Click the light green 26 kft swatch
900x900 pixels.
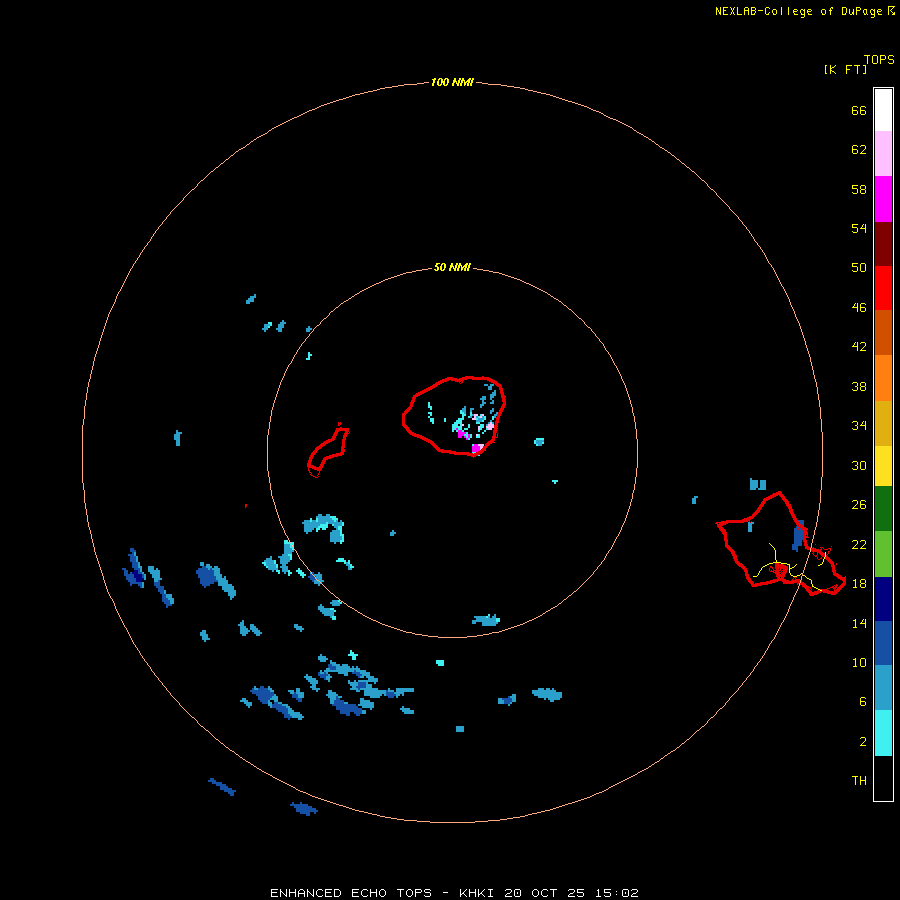click(x=883, y=554)
